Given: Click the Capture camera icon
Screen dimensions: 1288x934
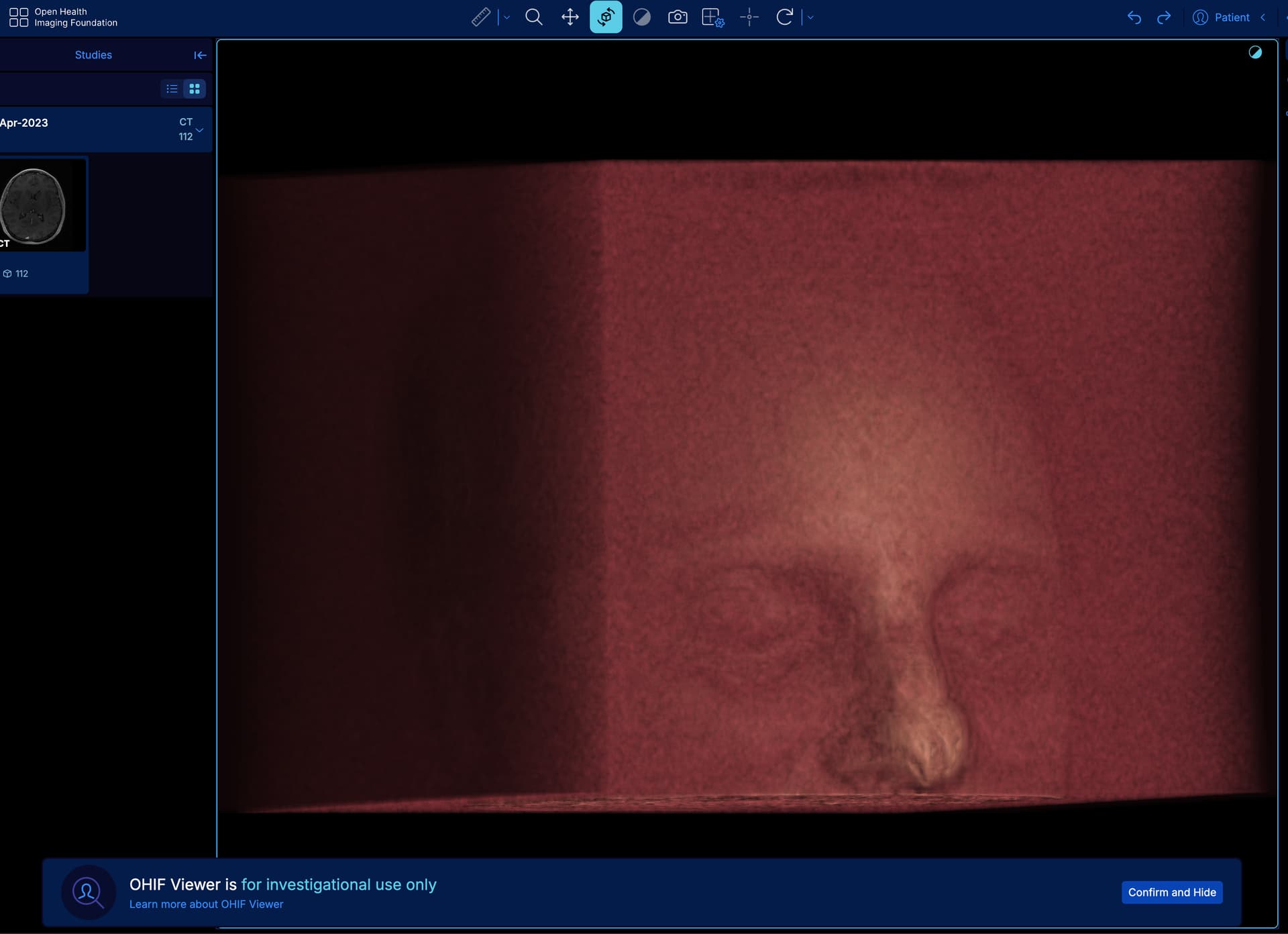Looking at the screenshot, I should tap(678, 17).
